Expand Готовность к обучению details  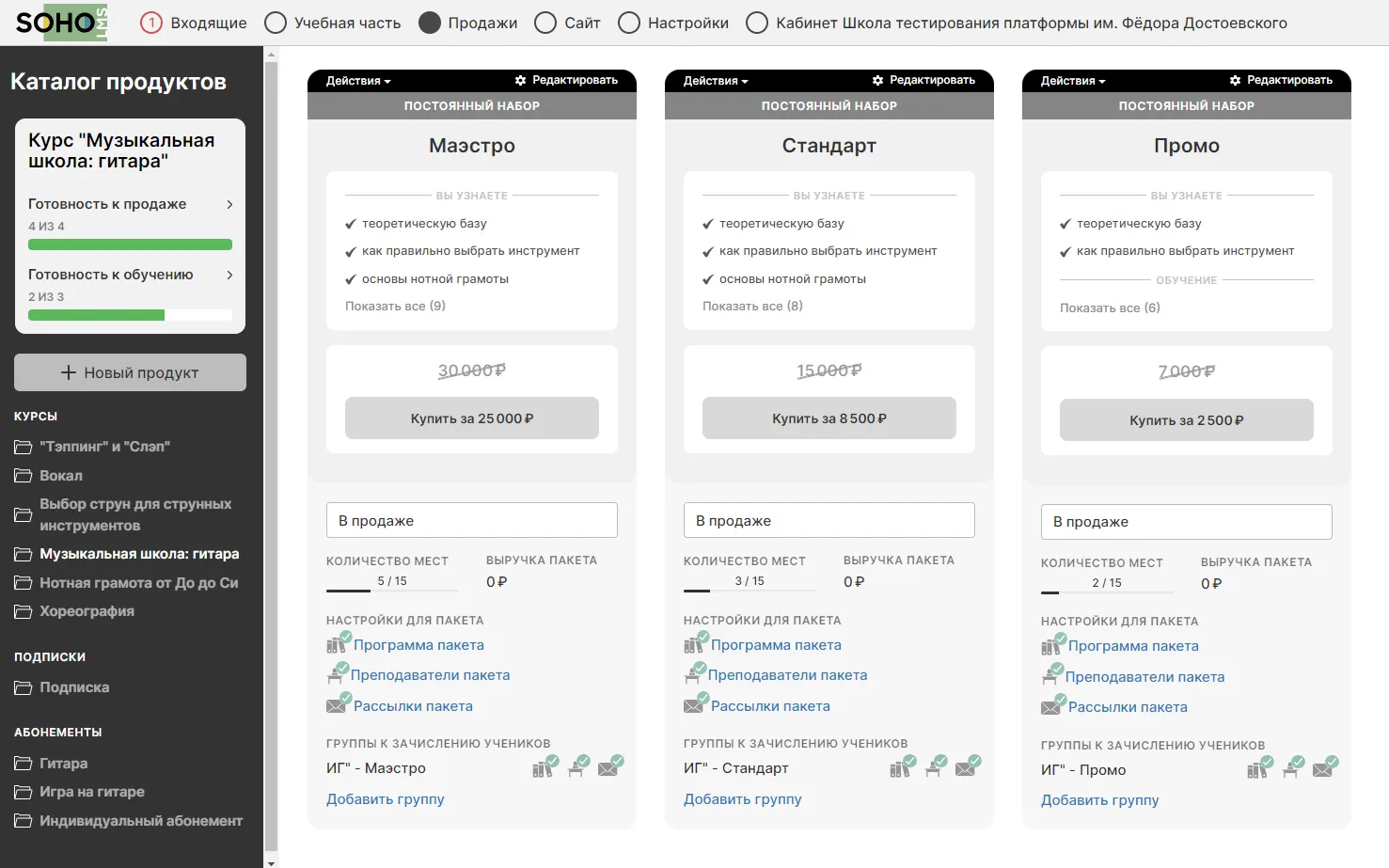click(x=131, y=275)
